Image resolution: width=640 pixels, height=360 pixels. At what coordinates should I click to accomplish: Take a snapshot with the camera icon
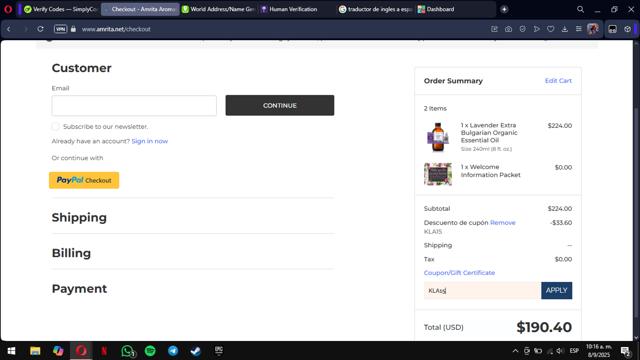508,29
